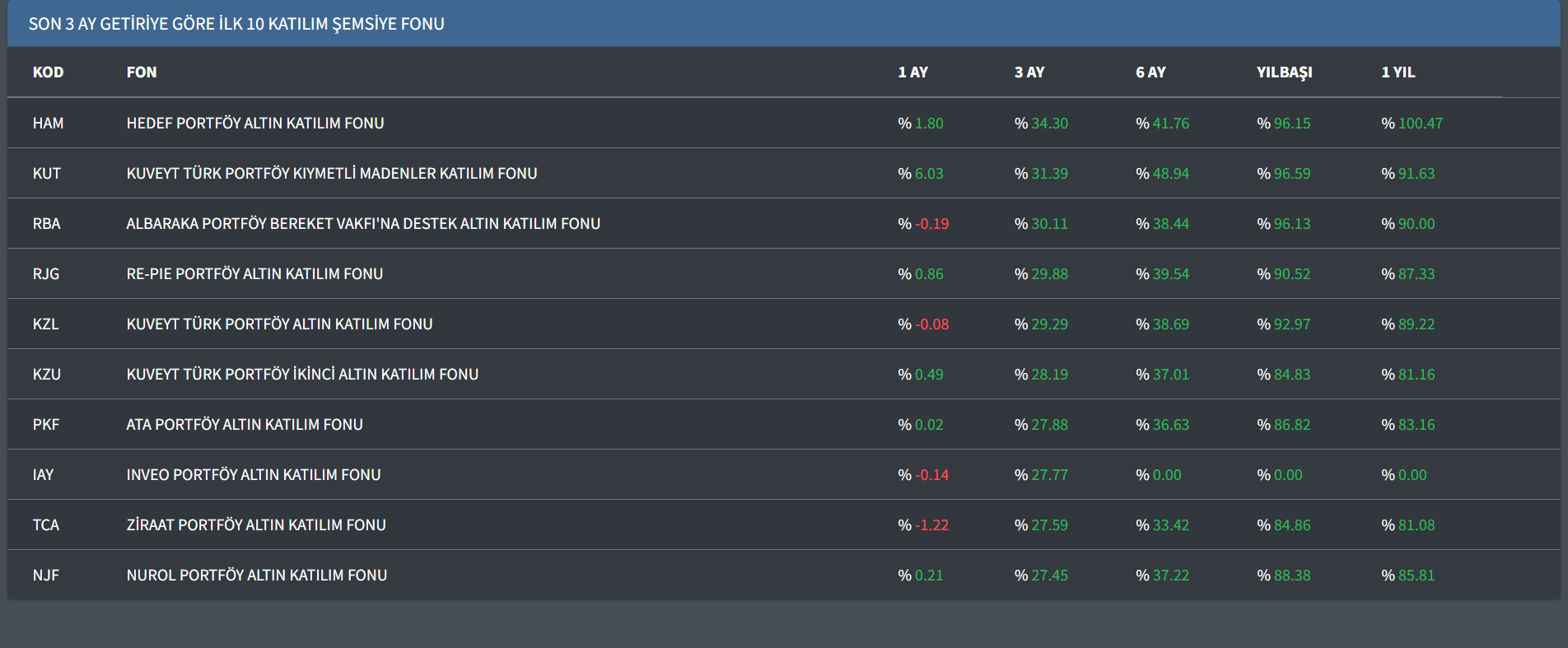
Task: Click the FON column header
Action: click(x=142, y=72)
